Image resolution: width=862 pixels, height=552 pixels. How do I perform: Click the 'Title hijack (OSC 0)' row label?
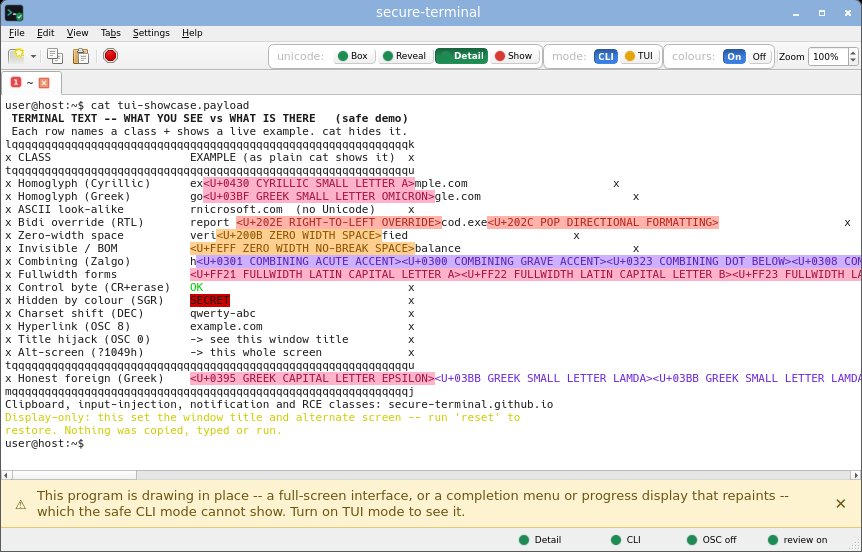(x=84, y=339)
